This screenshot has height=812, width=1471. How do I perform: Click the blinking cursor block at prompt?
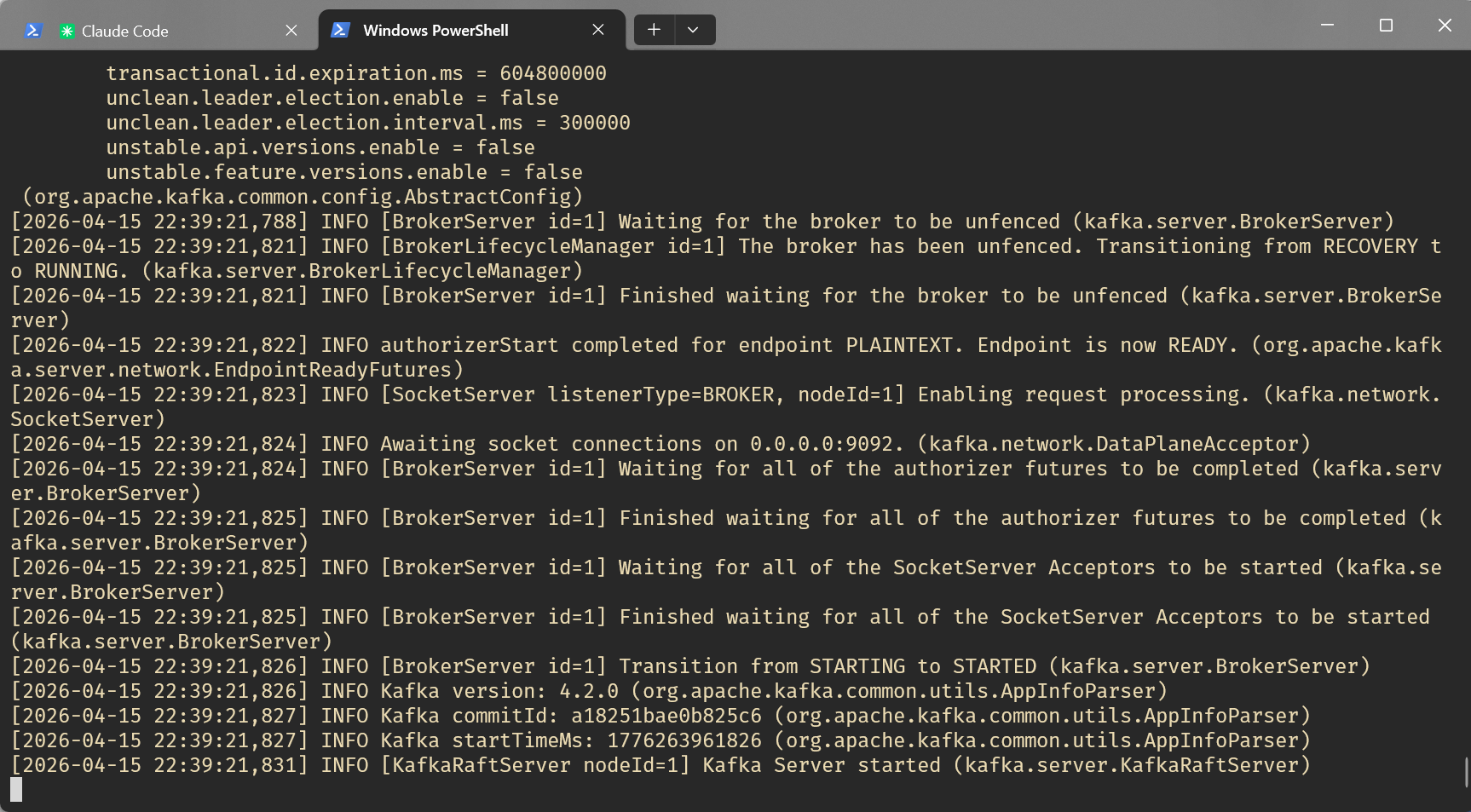(x=16, y=790)
